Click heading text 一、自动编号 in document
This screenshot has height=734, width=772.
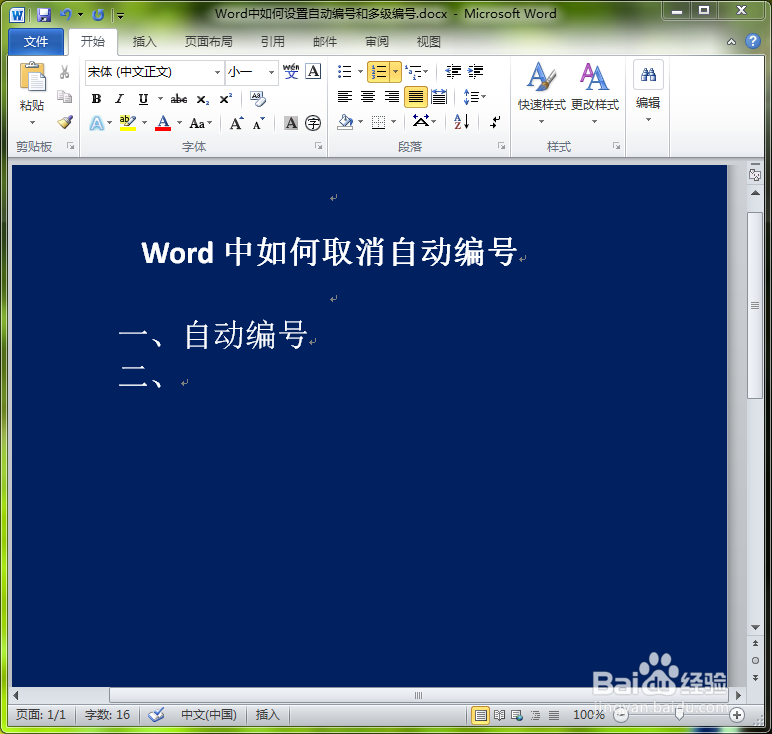[x=213, y=335]
